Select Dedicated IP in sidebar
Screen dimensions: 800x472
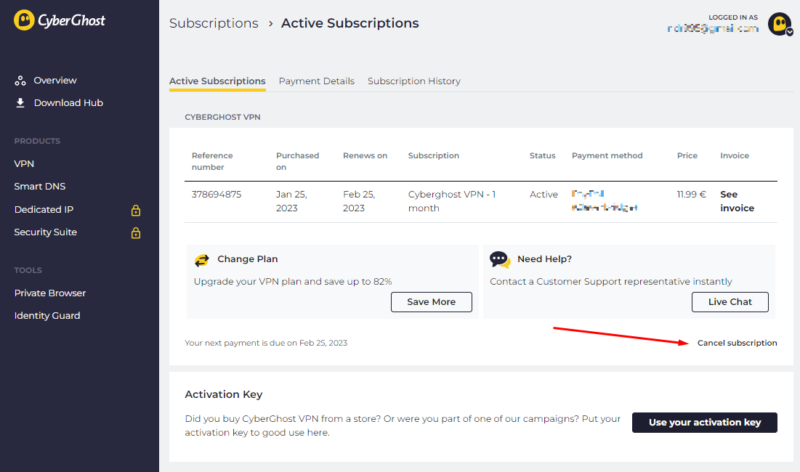[44, 210]
